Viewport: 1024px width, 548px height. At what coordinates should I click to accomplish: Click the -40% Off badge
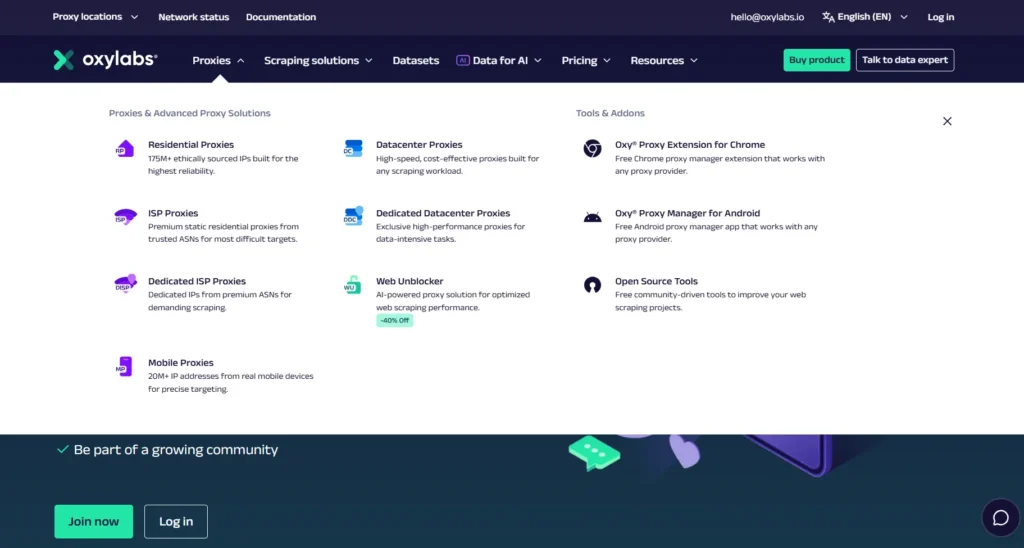point(394,321)
